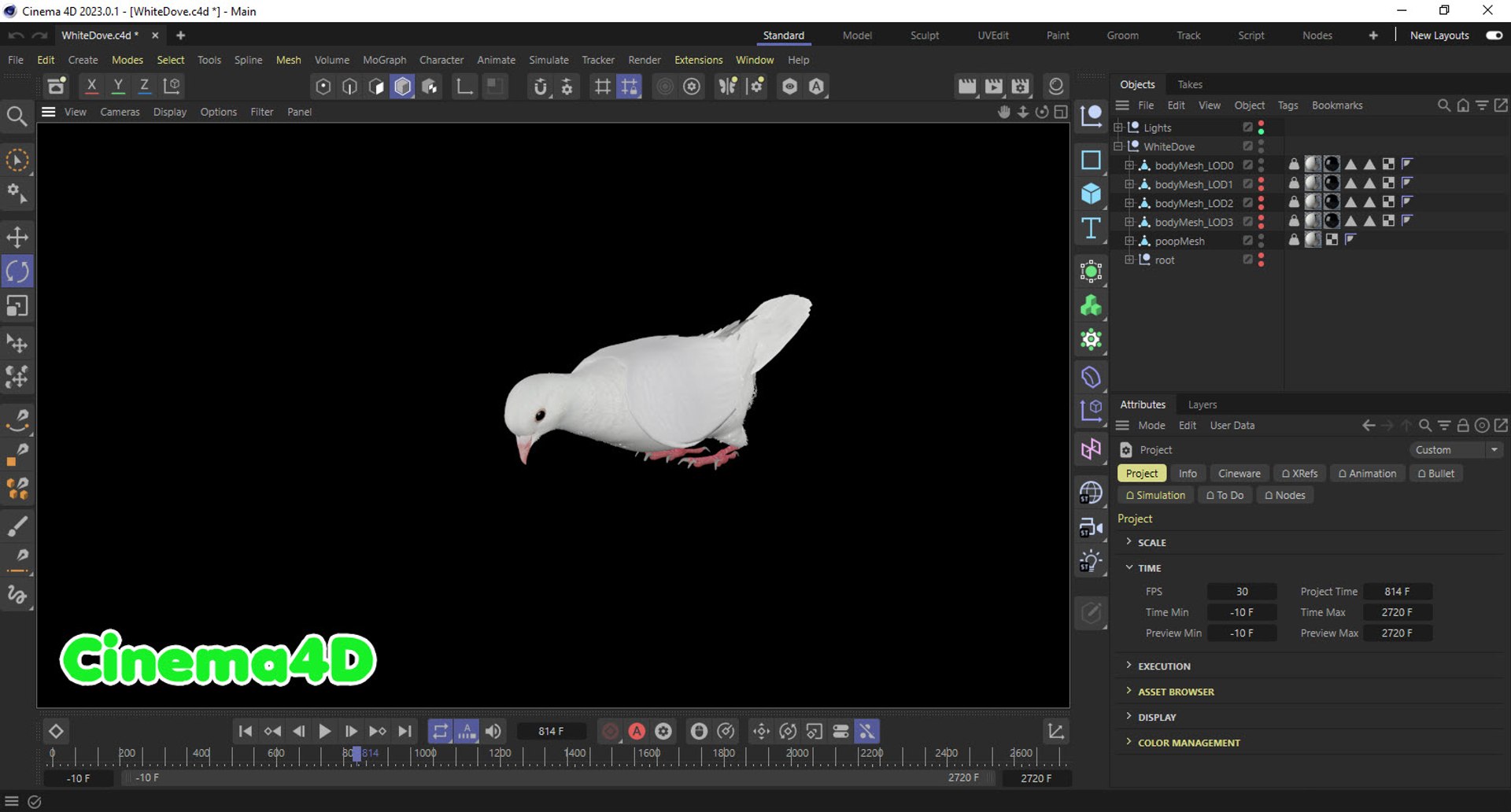This screenshot has height=812, width=1511.
Task: Enable Autokeying red A button
Action: tap(637, 731)
